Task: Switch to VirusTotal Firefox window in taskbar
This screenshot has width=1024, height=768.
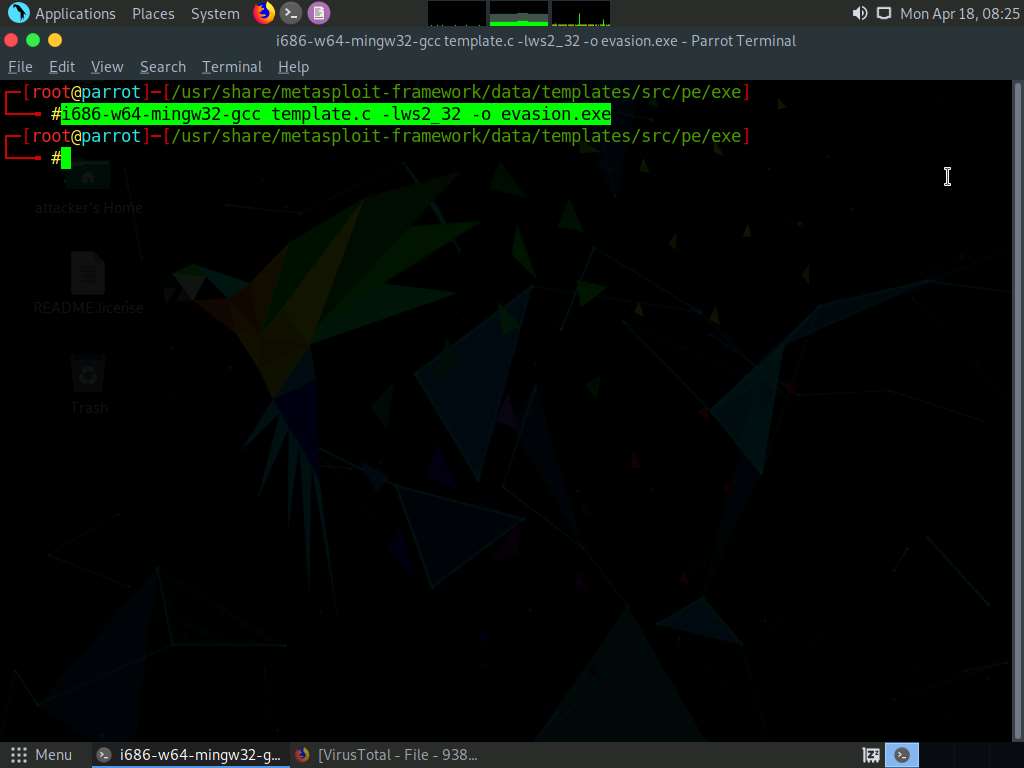Action: pos(387,755)
